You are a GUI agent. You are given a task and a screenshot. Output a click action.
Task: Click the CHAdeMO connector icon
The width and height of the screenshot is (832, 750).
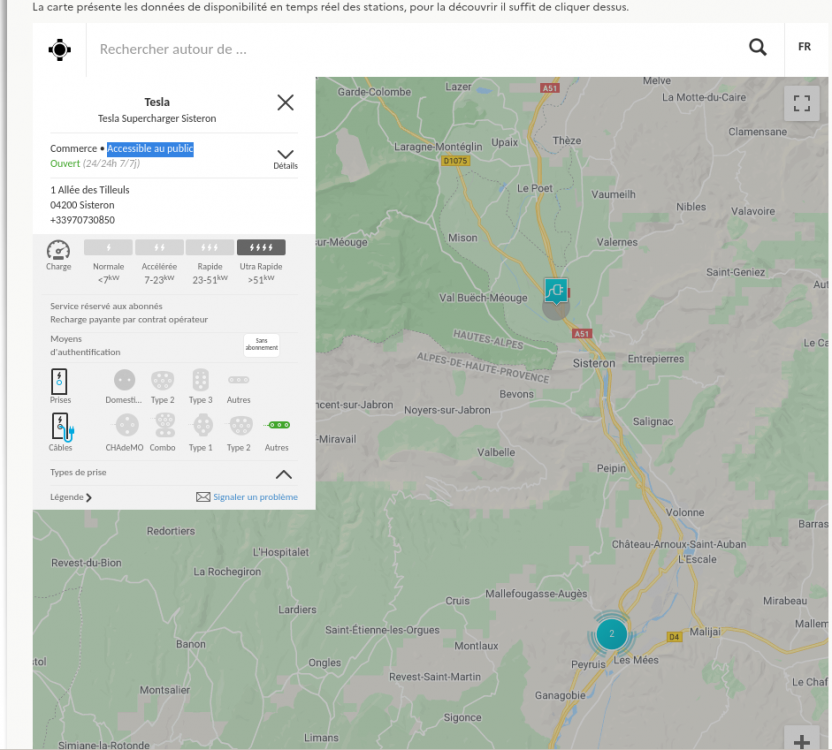tap(126, 425)
